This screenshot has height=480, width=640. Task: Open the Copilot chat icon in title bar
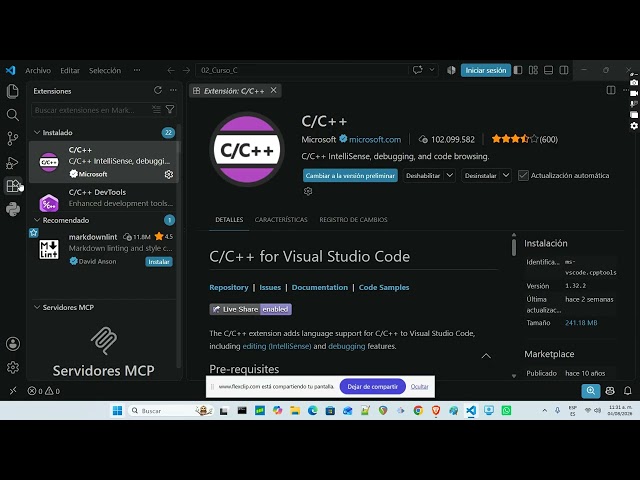tap(418, 70)
